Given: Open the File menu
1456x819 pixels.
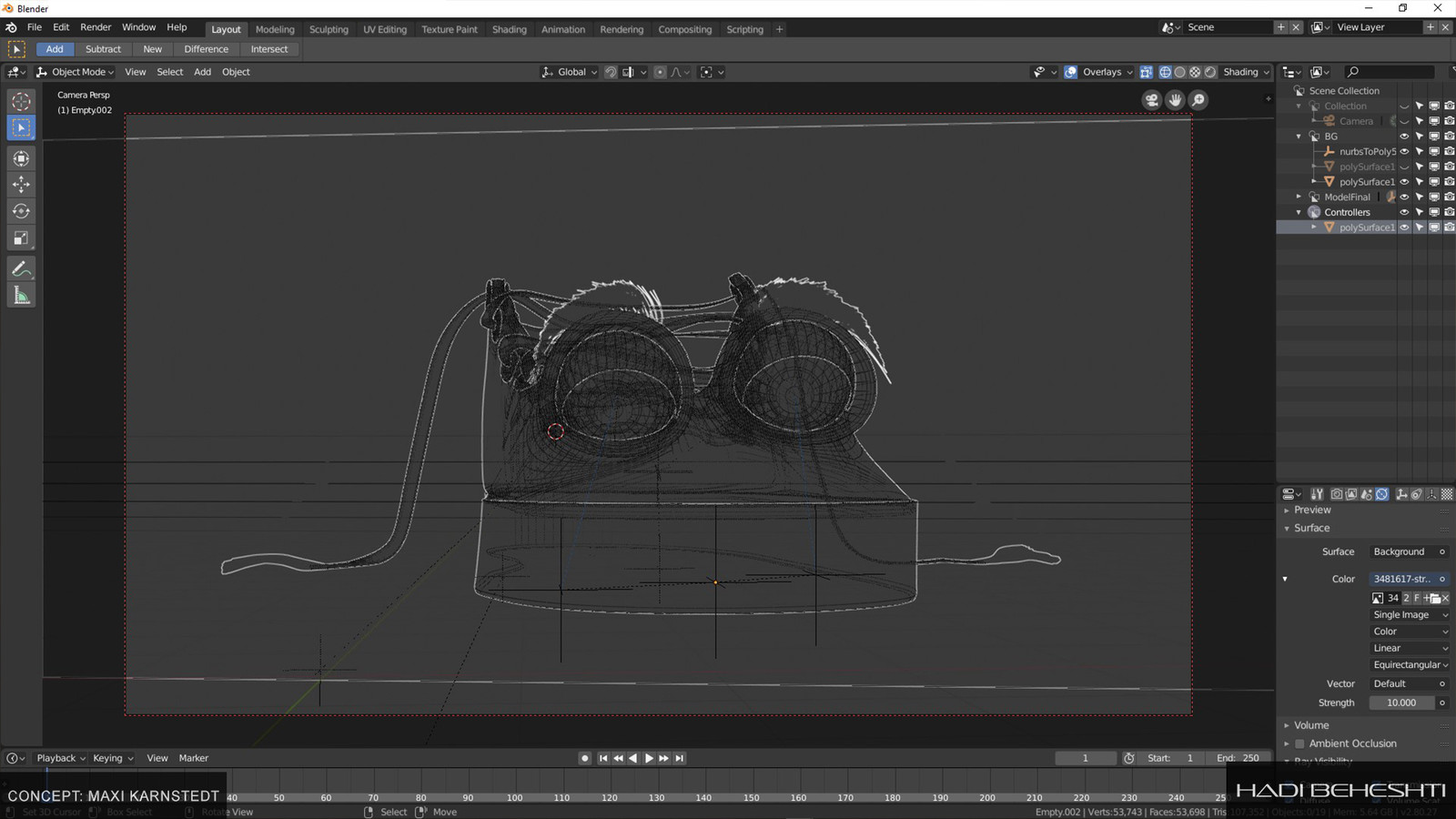Looking at the screenshot, I should [x=35, y=27].
